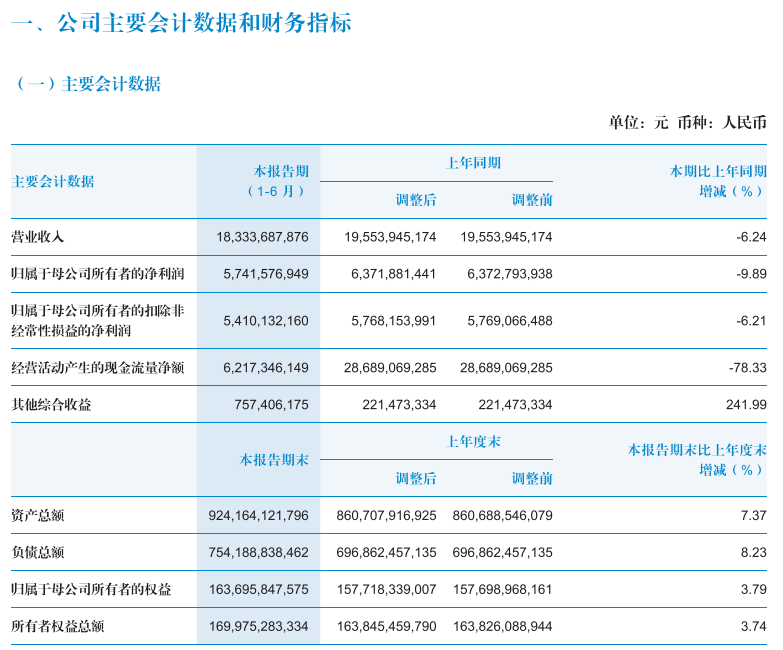Click the unit label 单位：元 币种：人民币
Image resolution: width=783 pixels, height=650 pixels.
click(x=688, y=123)
